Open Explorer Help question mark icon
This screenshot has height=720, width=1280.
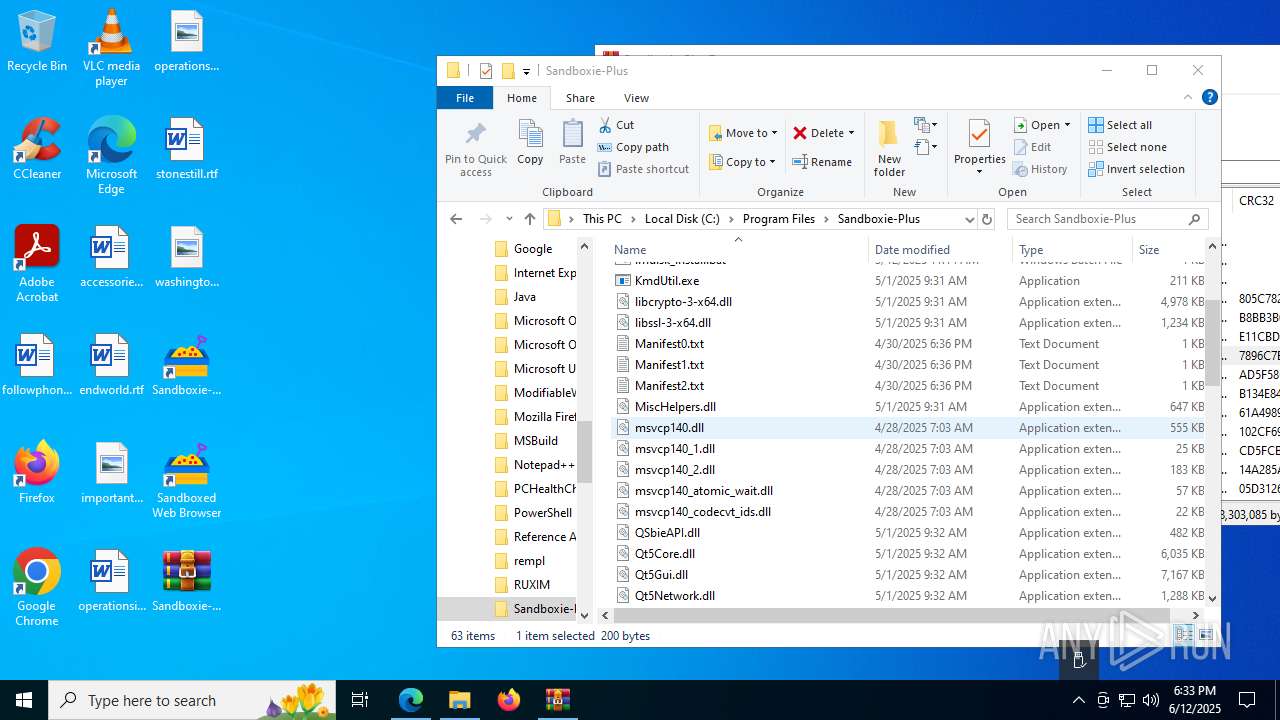point(1209,97)
